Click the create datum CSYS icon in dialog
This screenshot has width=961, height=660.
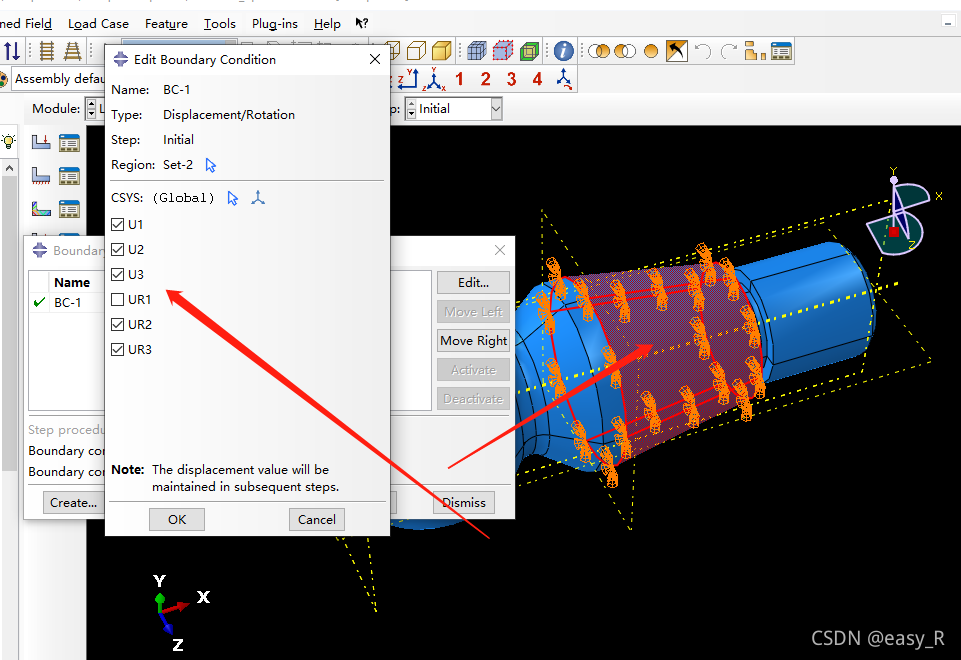click(259, 198)
